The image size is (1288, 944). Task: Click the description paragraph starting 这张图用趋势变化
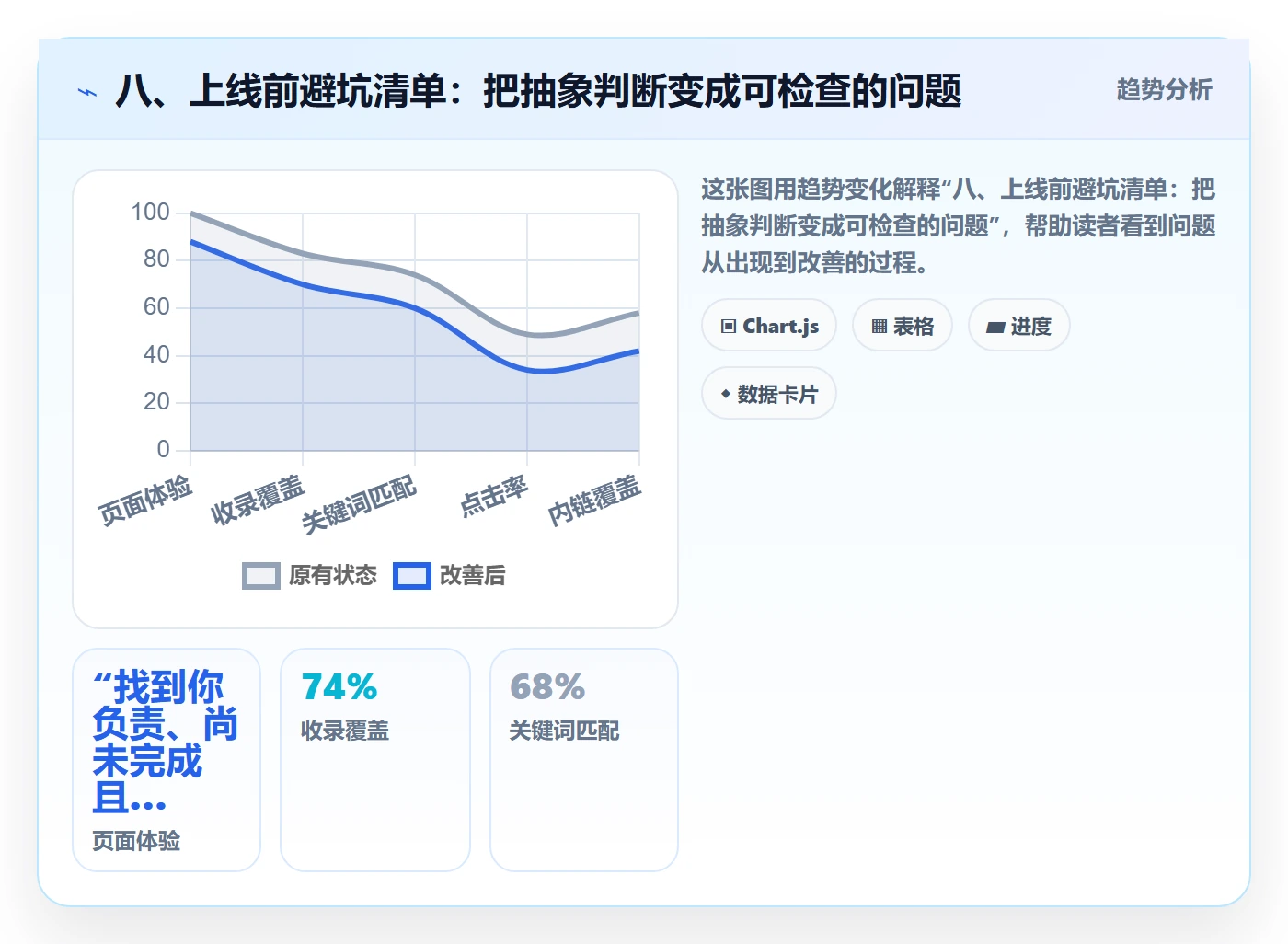click(959, 226)
